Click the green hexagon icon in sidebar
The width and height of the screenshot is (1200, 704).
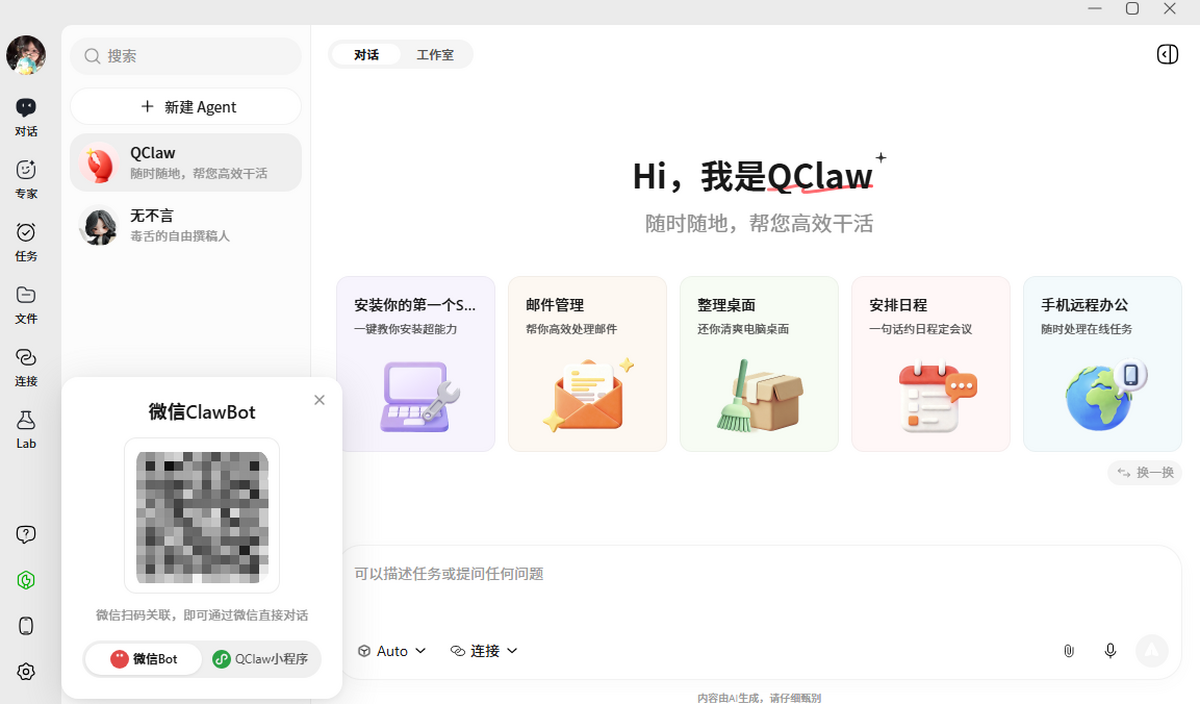click(26, 580)
